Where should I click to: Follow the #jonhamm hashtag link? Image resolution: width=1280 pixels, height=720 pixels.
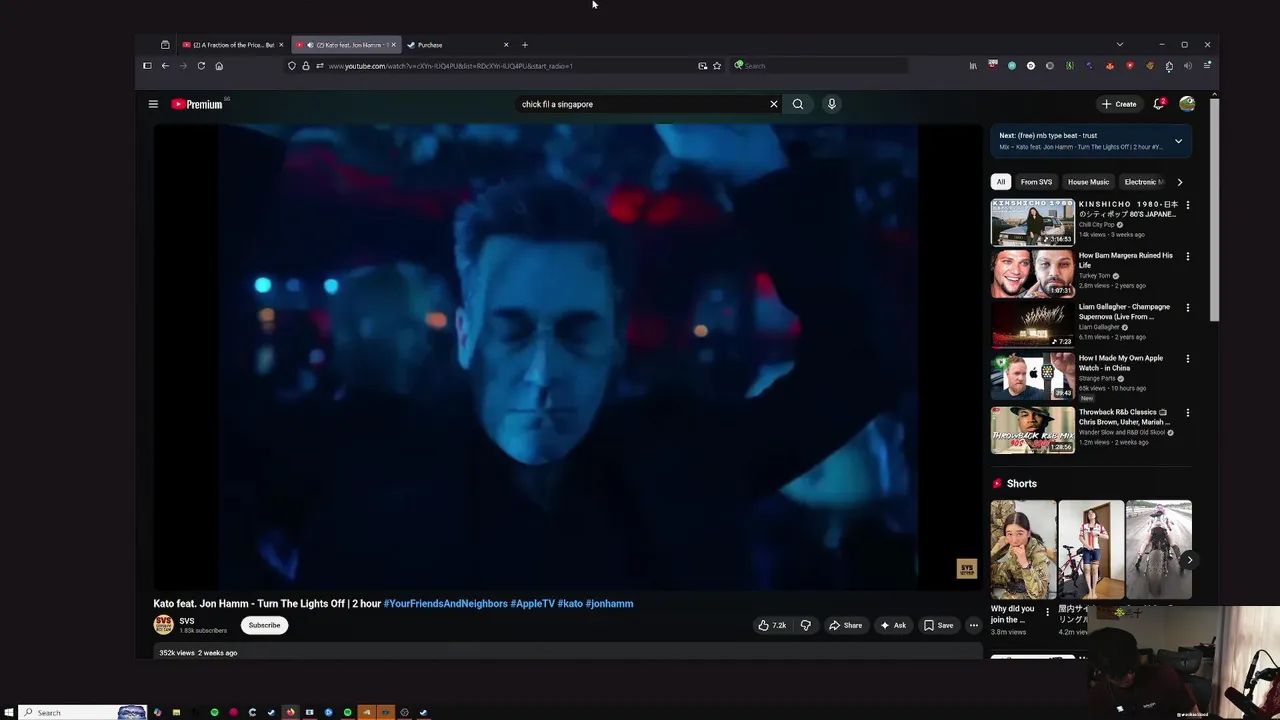[x=609, y=604]
